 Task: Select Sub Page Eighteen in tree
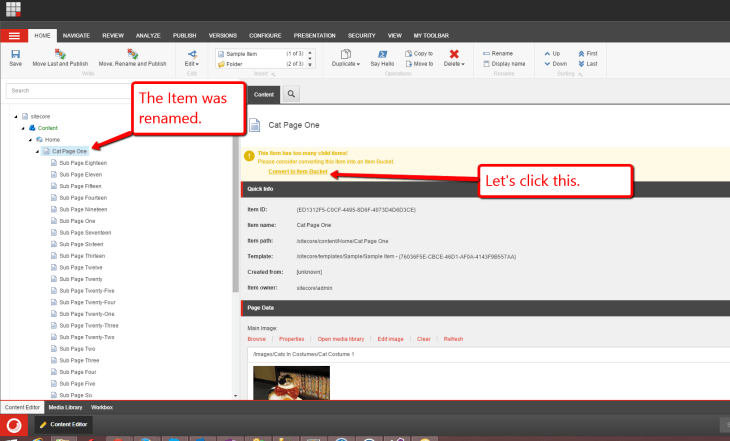79,163
